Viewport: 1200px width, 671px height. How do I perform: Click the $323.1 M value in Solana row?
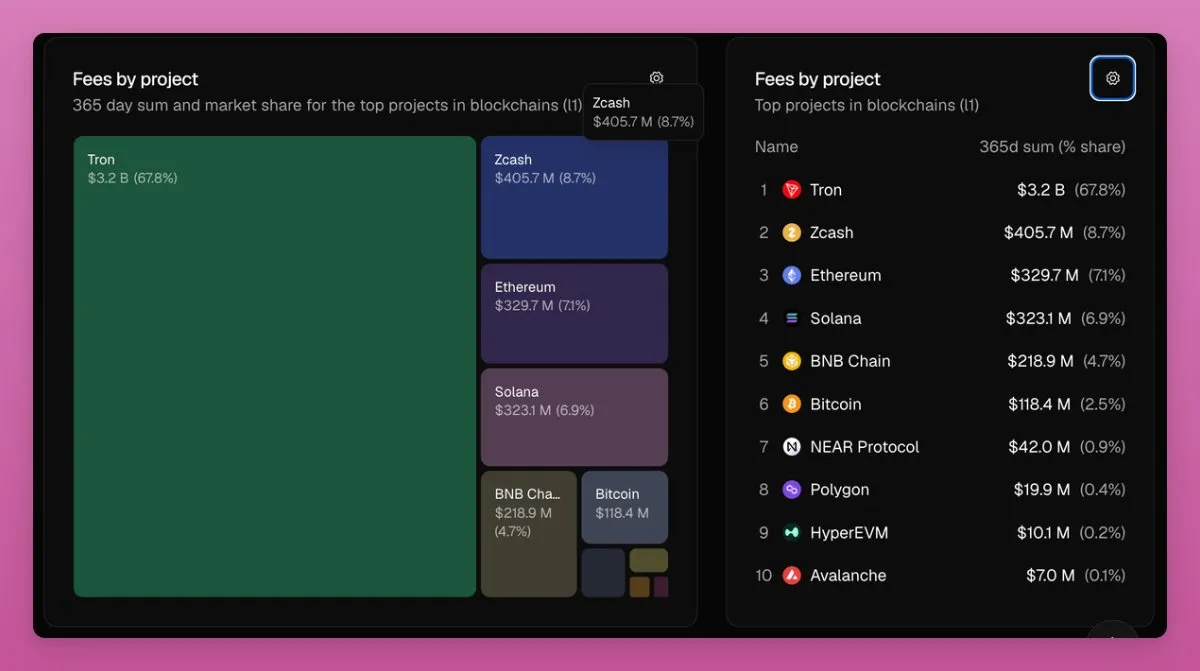1039,319
